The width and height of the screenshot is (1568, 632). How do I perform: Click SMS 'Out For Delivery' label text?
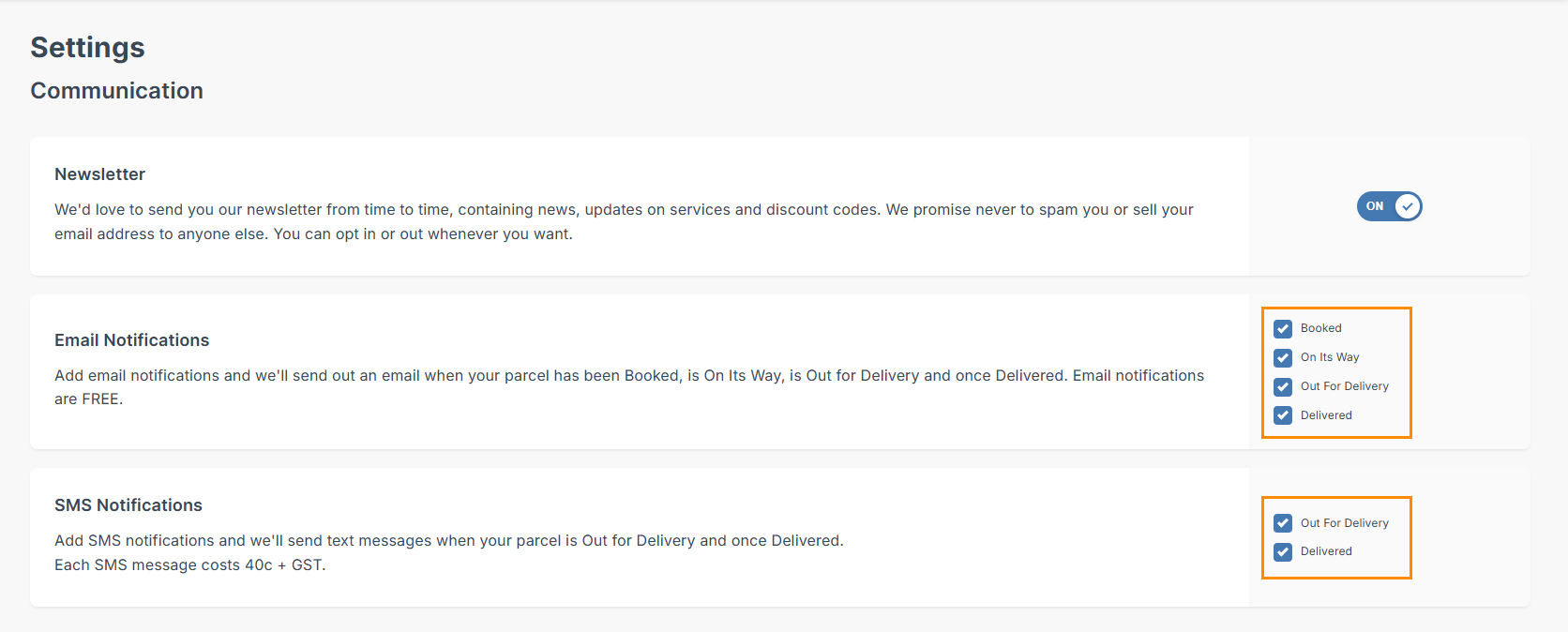(1344, 523)
